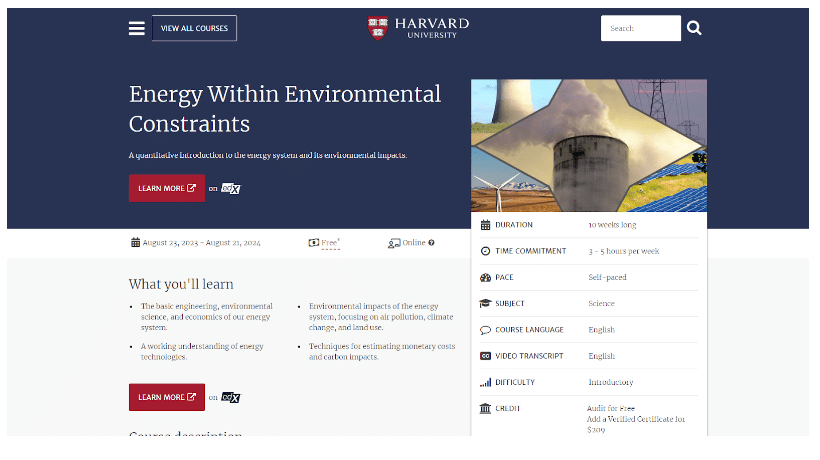The height and width of the screenshot is (460, 820).
Task: Click the calendar icon beside the course dates
Action: tap(135, 243)
